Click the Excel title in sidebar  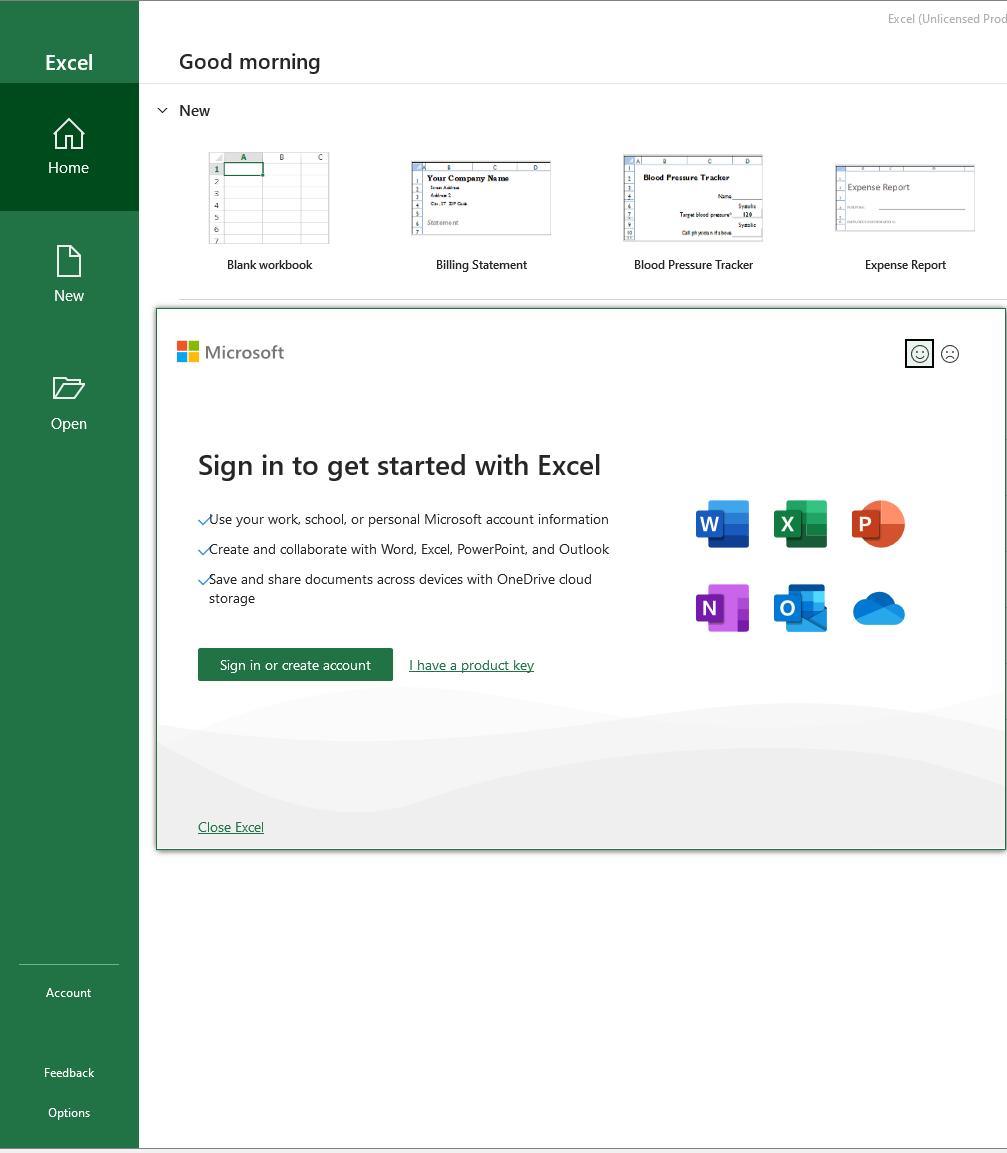(68, 63)
